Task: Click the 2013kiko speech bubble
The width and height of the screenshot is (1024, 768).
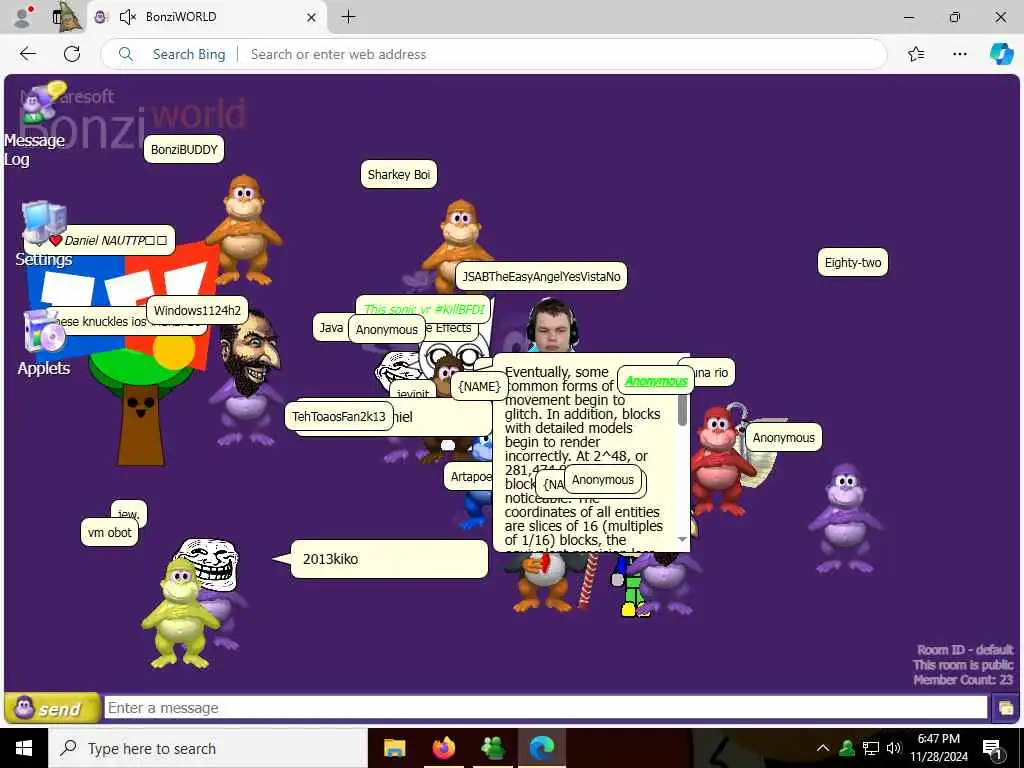Action: (389, 559)
